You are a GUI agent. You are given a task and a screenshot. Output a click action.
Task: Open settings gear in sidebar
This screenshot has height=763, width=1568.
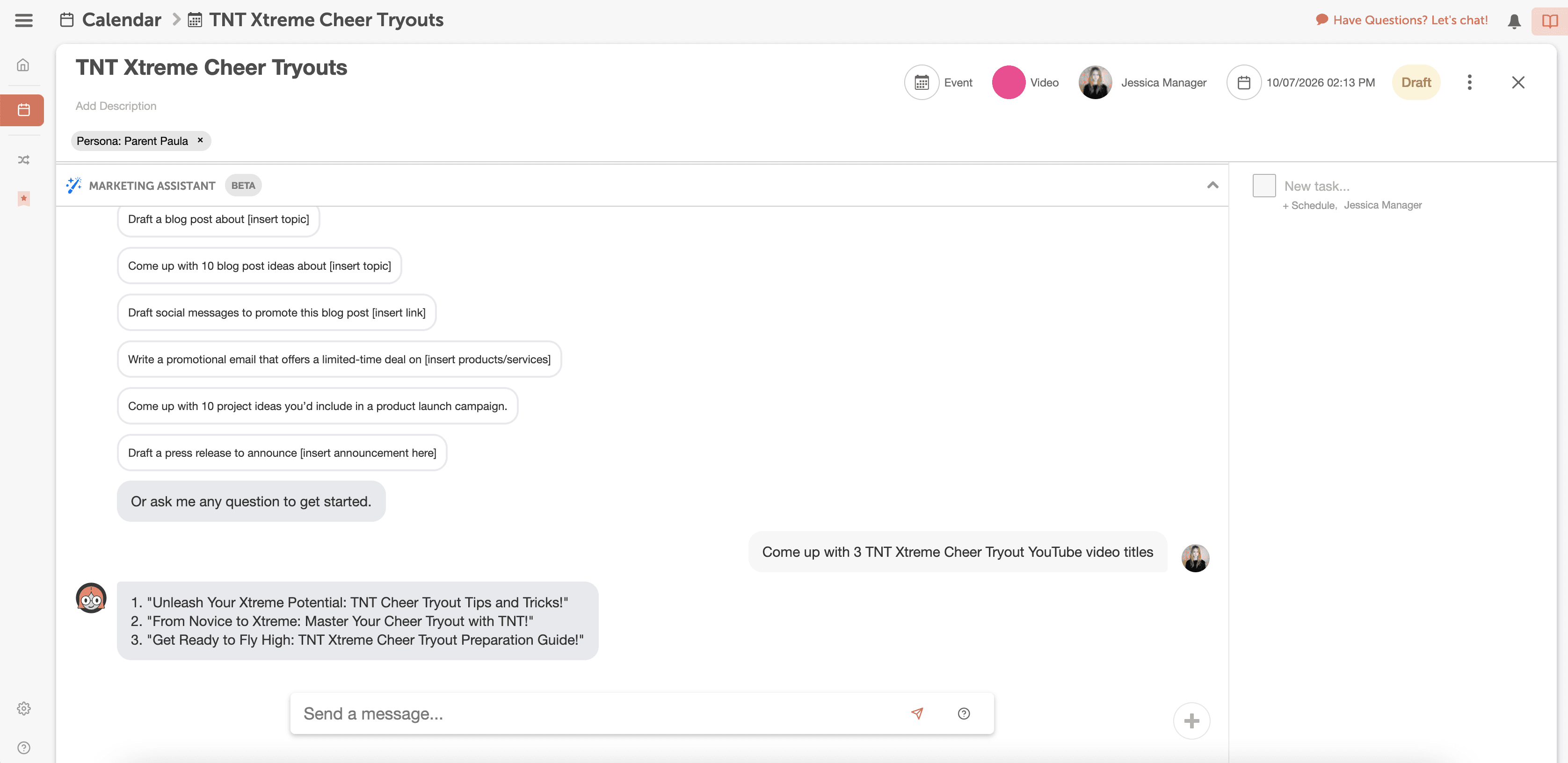(23, 708)
